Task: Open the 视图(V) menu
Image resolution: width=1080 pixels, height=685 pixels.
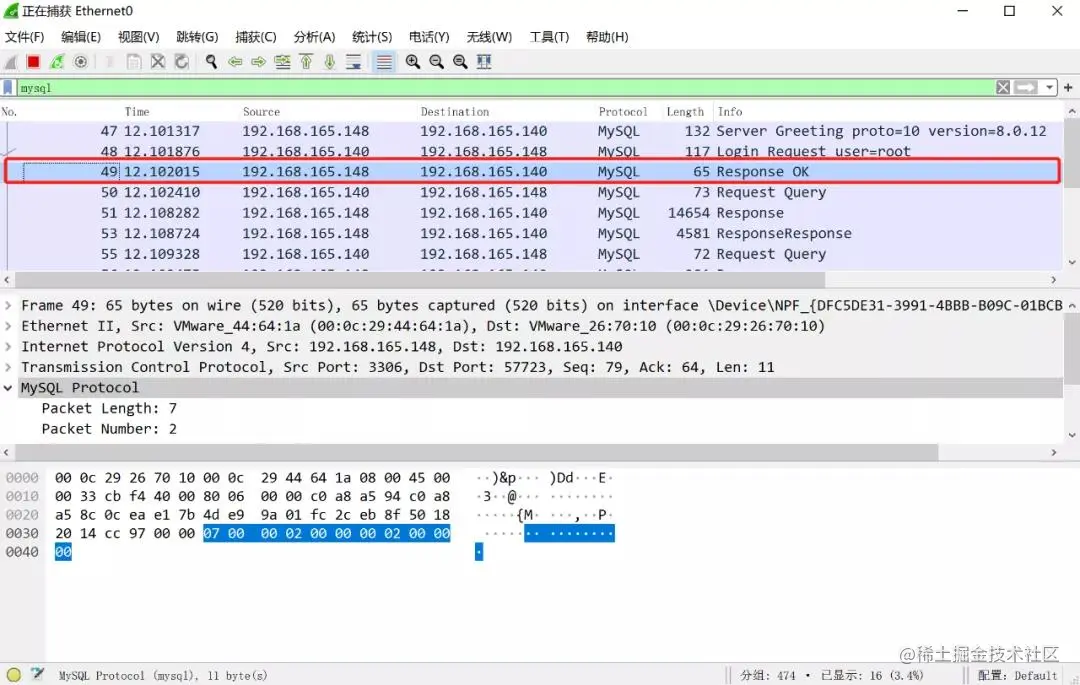Action: coord(138,36)
